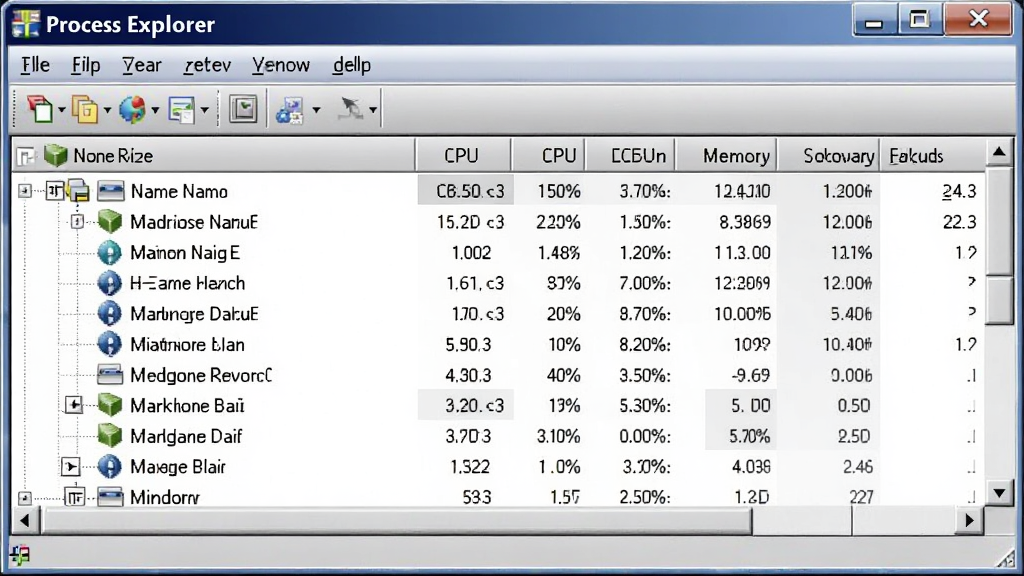Click the green cube icon of Marlgane Daif
The image size is (1024, 576).
110,436
